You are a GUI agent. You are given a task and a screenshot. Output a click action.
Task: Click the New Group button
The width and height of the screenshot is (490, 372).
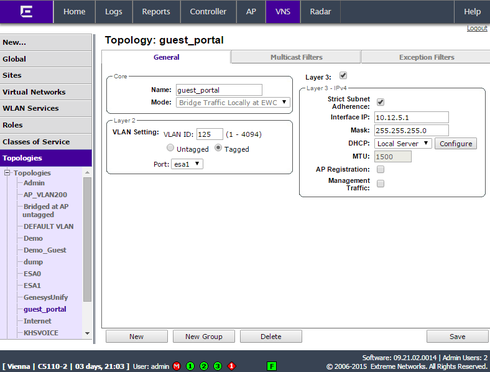coord(204,337)
